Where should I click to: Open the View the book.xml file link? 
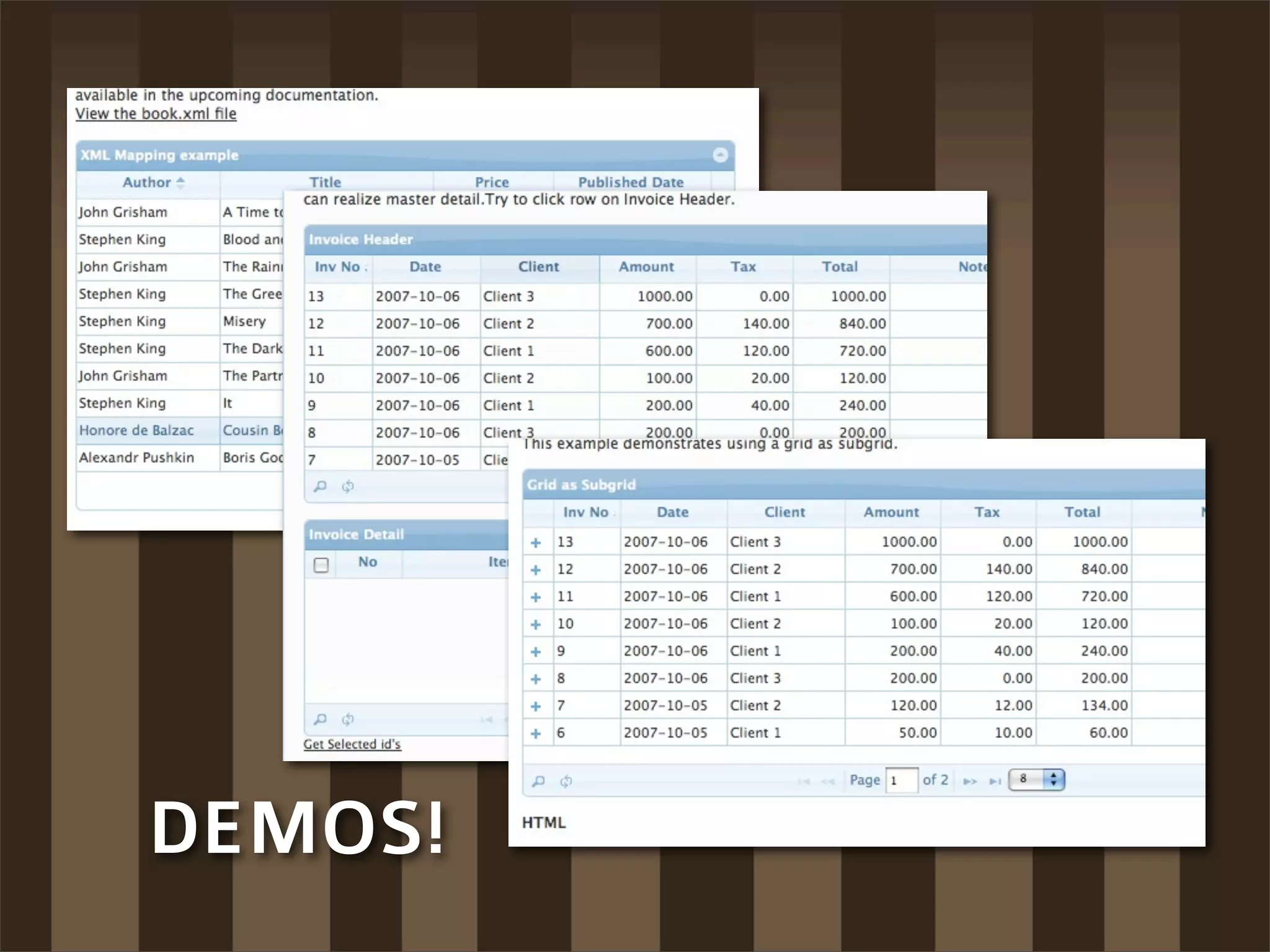click(156, 114)
